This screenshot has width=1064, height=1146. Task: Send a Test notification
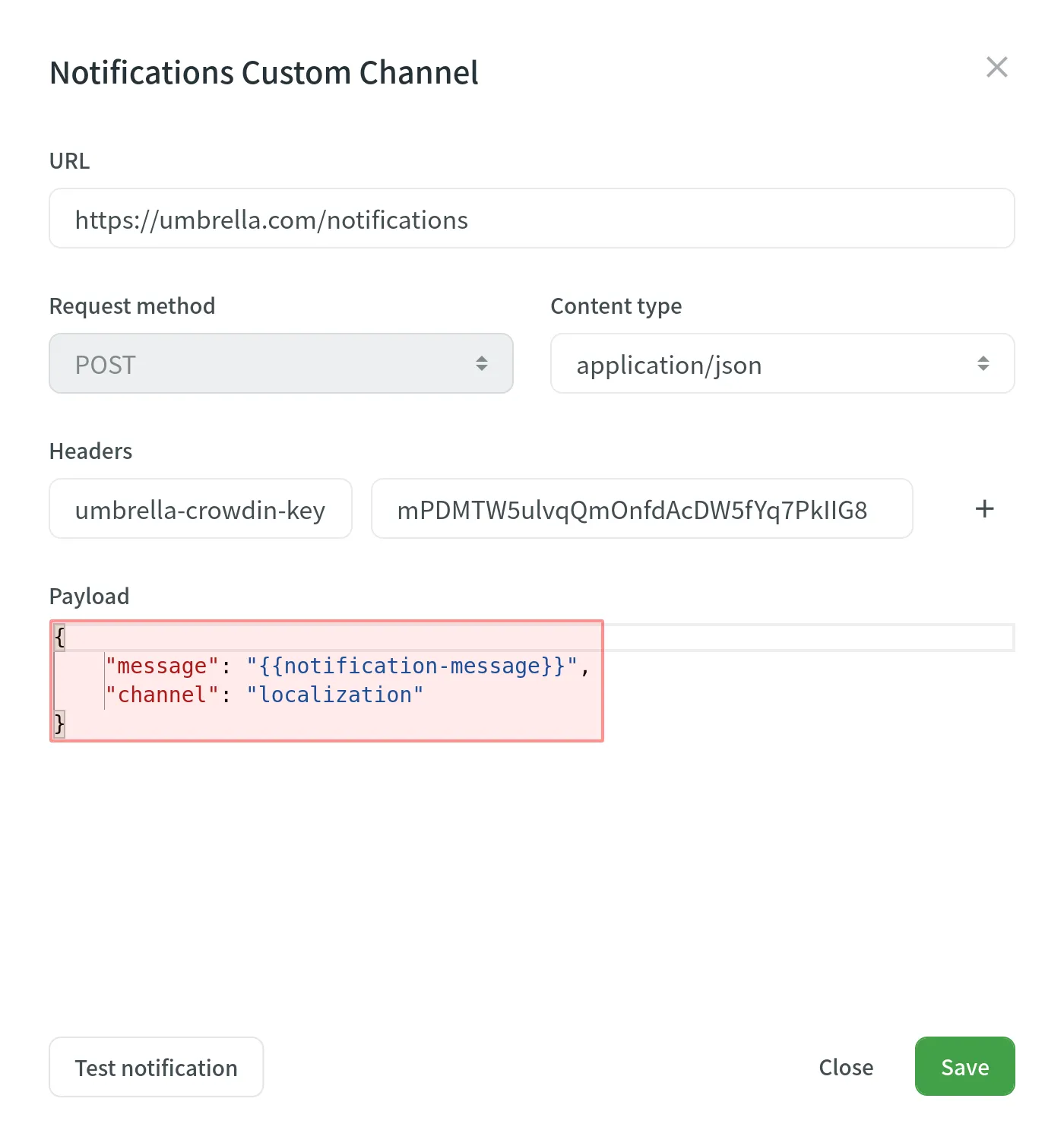click(x=156, y=1067)
